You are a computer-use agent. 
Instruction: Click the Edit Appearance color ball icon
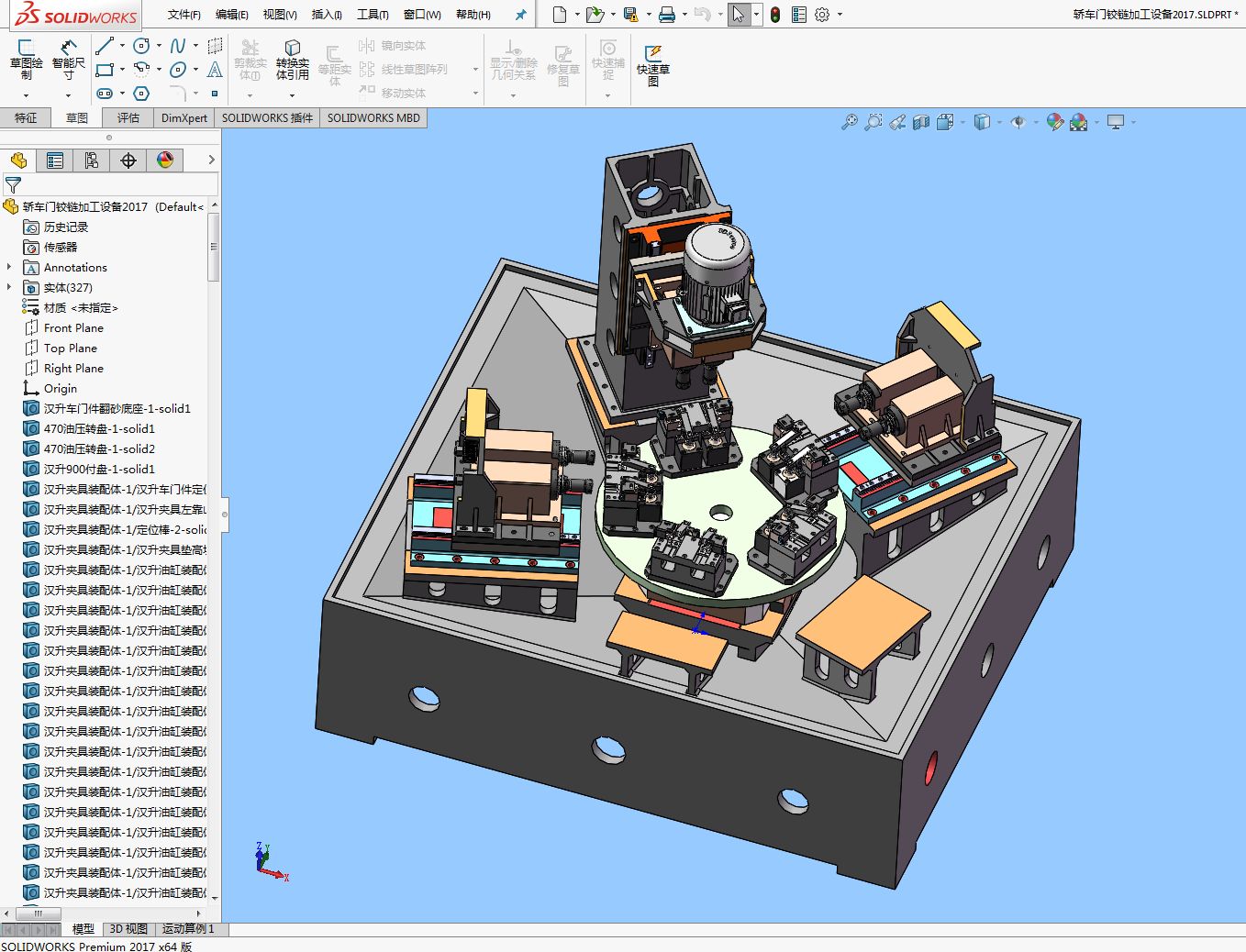1054,122
